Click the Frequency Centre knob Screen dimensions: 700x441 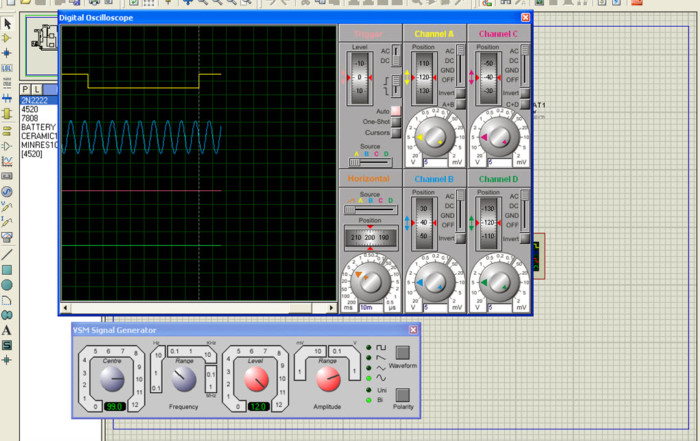coord(111,378)
